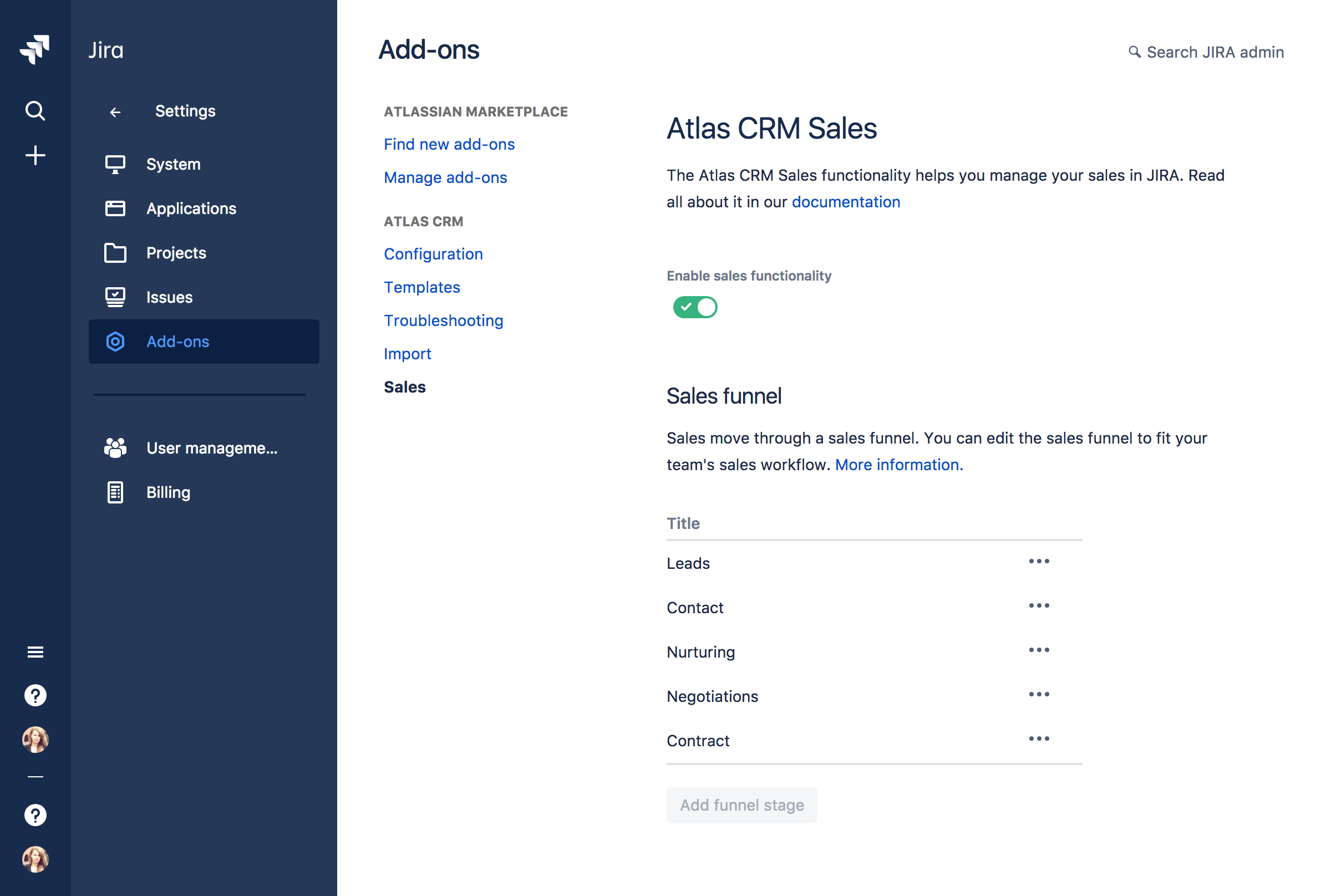Click the Jira product name text
The image size is (1331, 896).
click(106, 50)
